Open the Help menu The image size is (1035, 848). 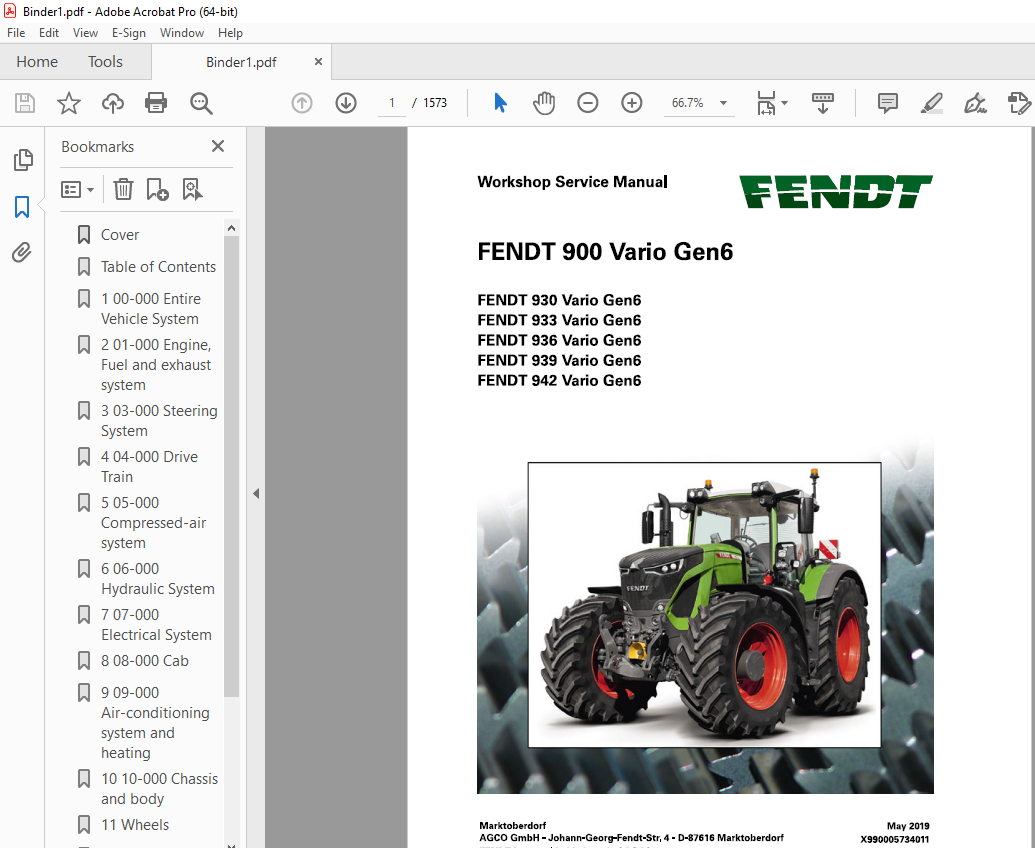coord(230,33)
